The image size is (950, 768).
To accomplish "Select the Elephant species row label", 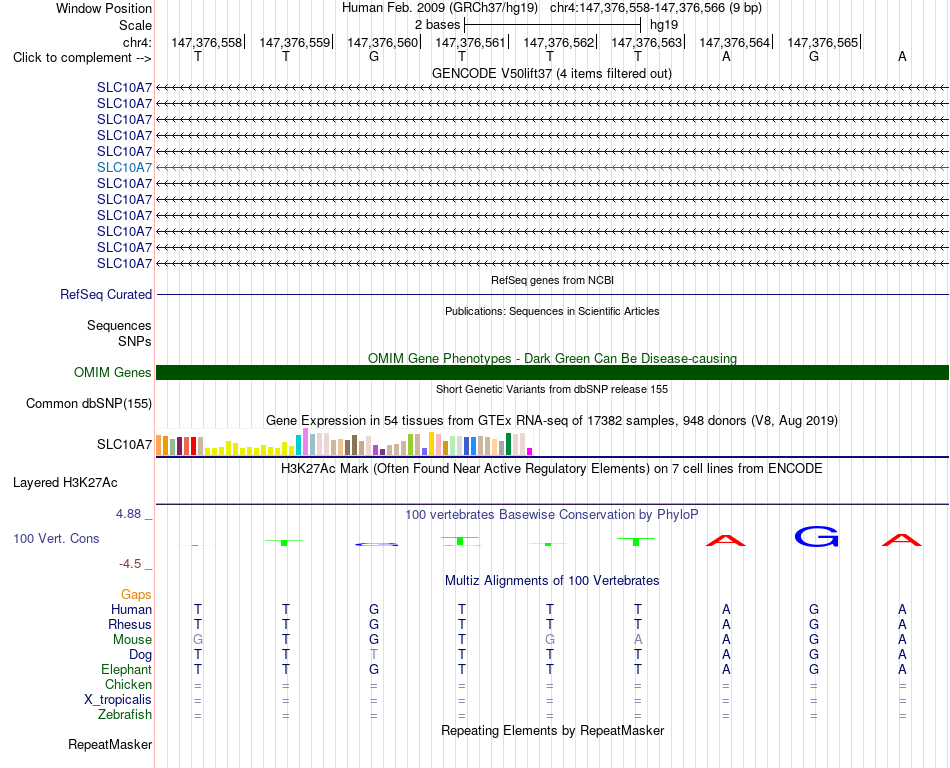I will 126,669.
